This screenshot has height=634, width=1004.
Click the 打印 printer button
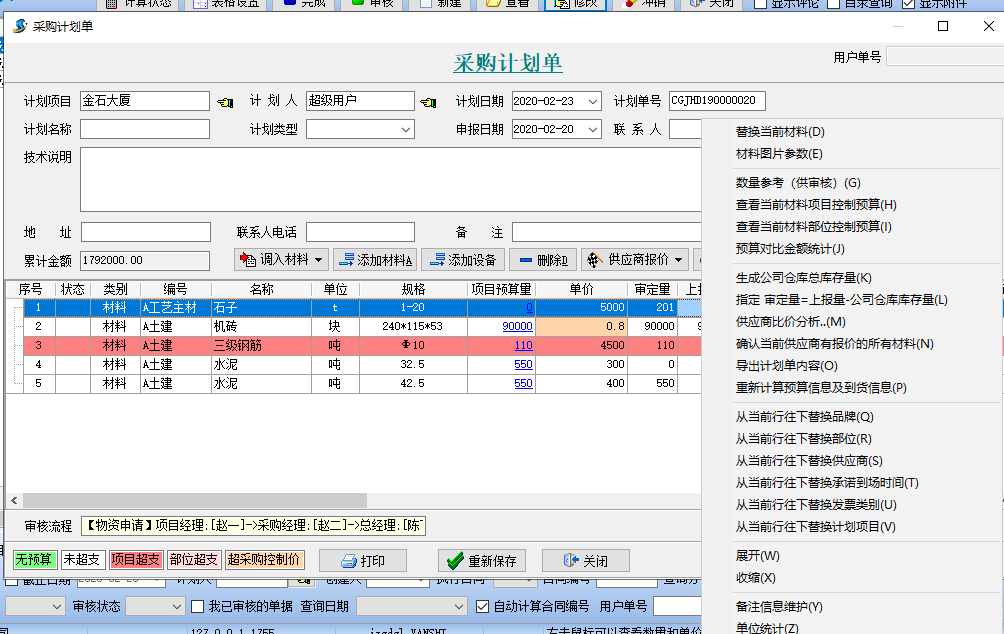pos(363,561)
